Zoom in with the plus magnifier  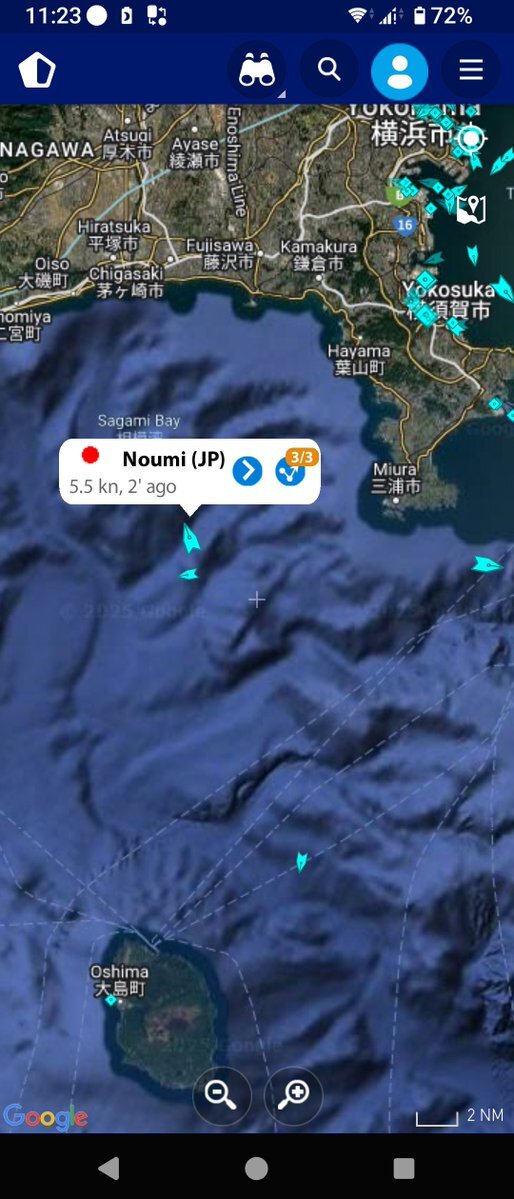coord(294,1096)
